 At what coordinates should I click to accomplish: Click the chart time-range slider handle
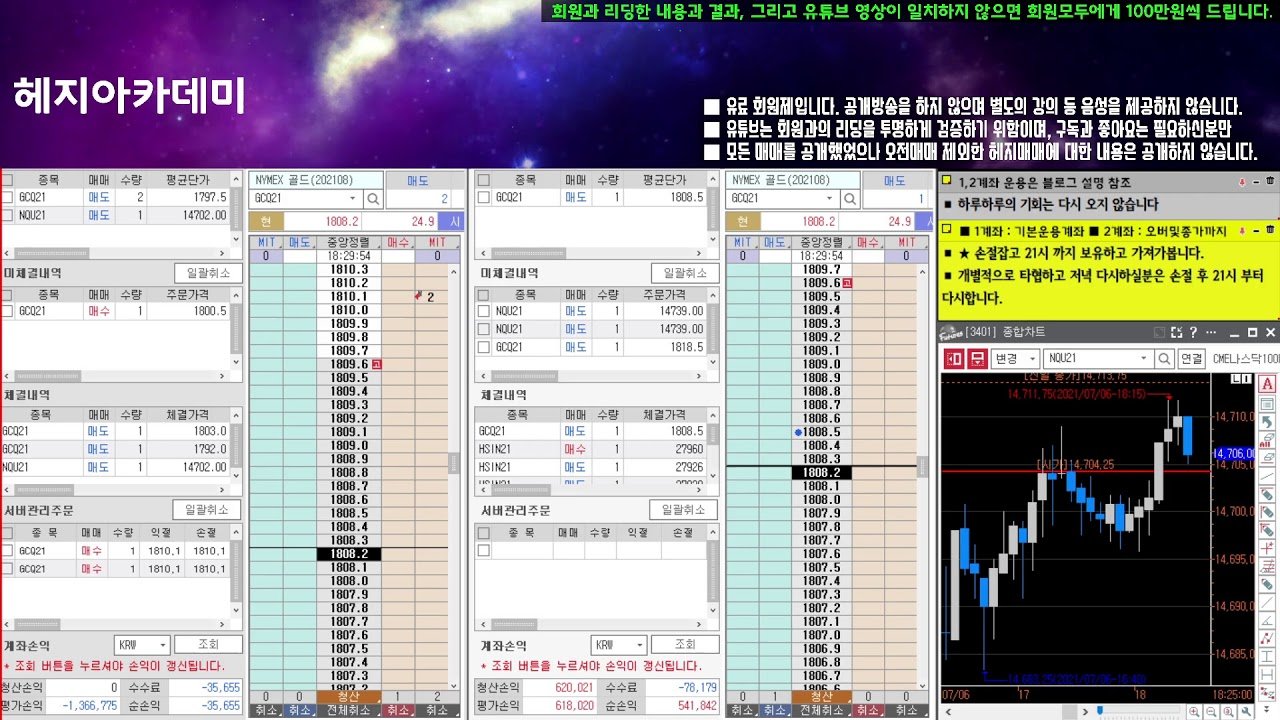point(1098,711)
